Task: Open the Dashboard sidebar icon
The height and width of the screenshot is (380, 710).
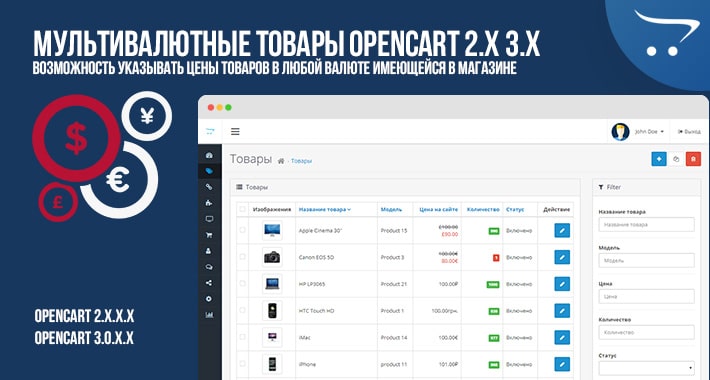Action: coord(209,155)
